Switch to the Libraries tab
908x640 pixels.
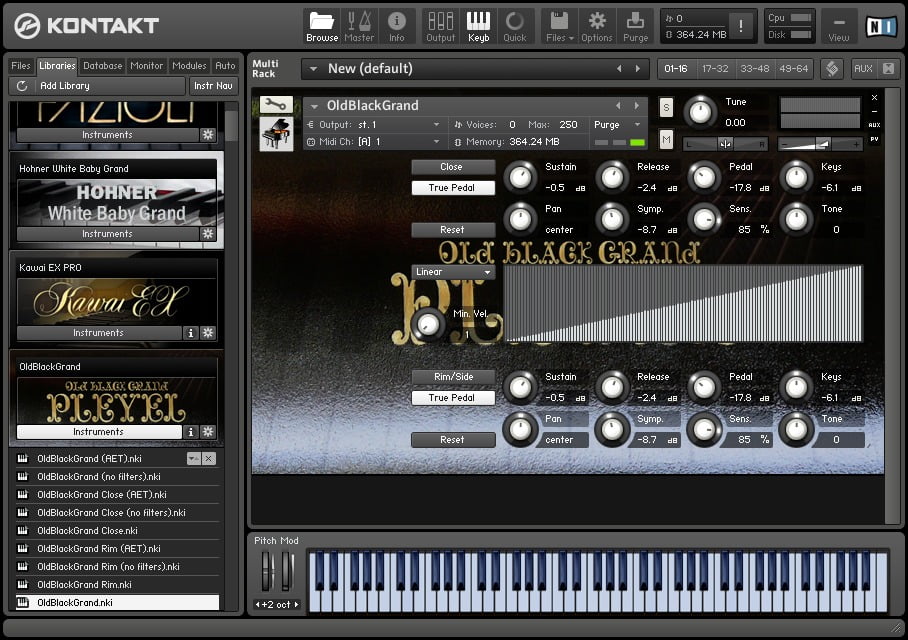point(57,65)
